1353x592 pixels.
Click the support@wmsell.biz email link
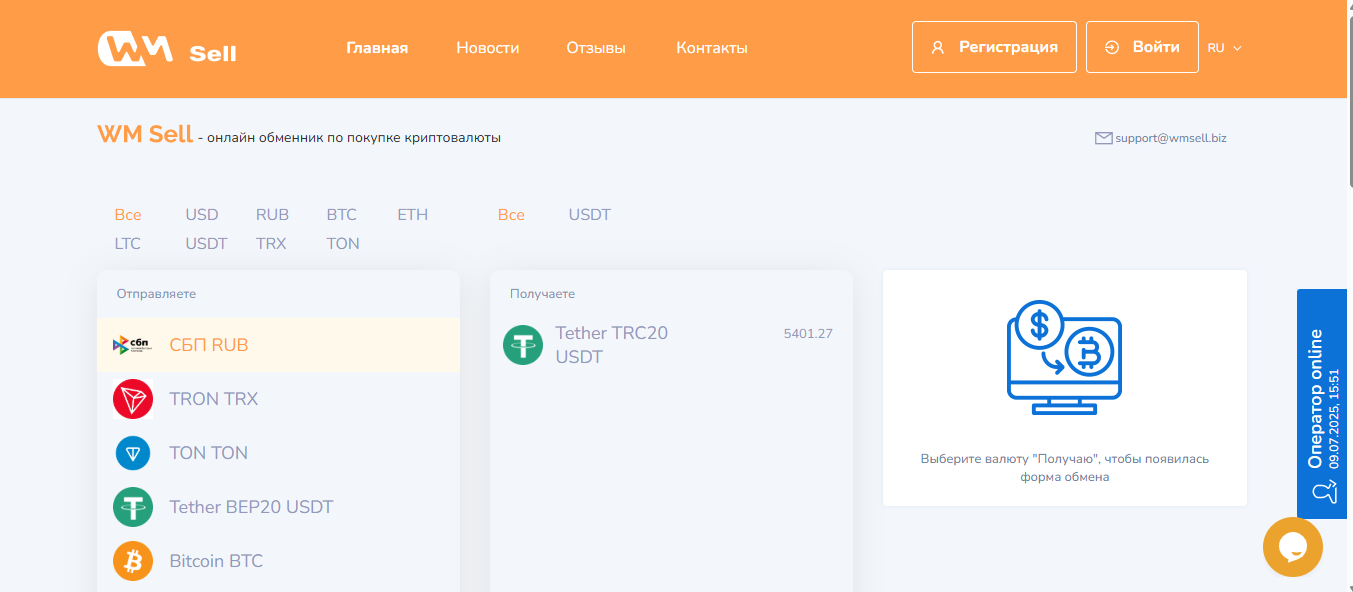pyautogui.click(x=1173, y=138)
